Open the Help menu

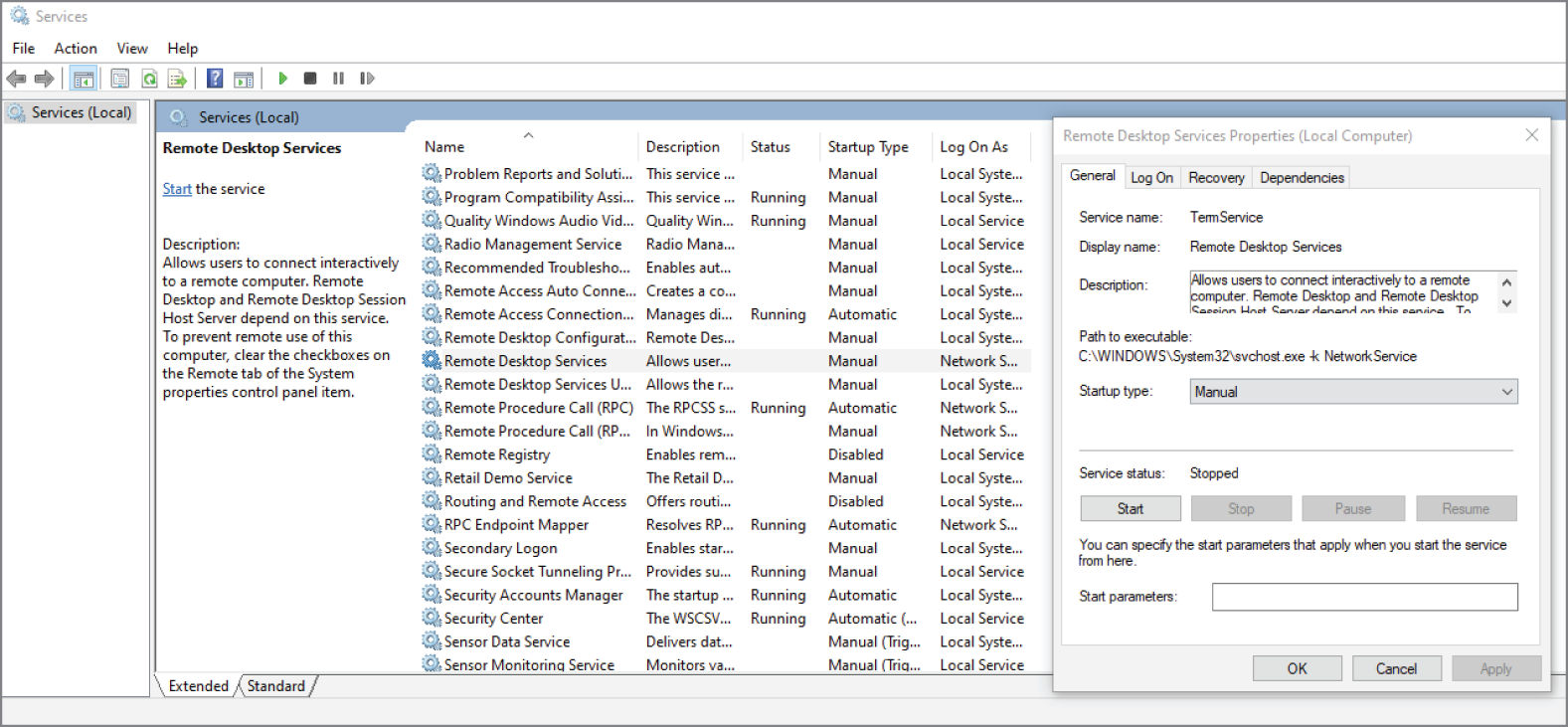(183, 48)
